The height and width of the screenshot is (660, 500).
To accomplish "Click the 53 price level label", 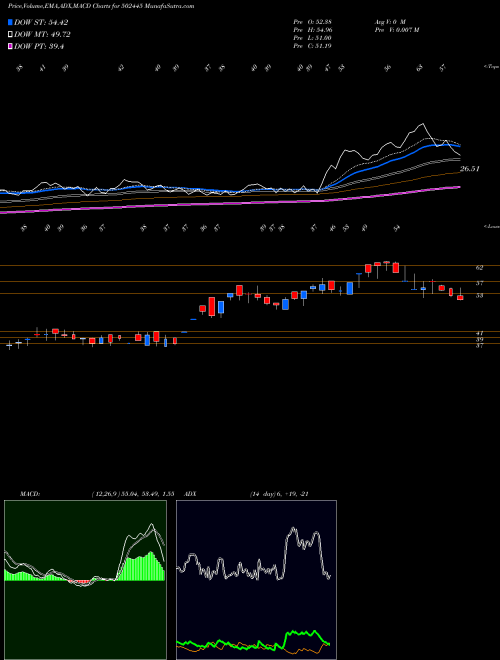I will coord(479,295).
